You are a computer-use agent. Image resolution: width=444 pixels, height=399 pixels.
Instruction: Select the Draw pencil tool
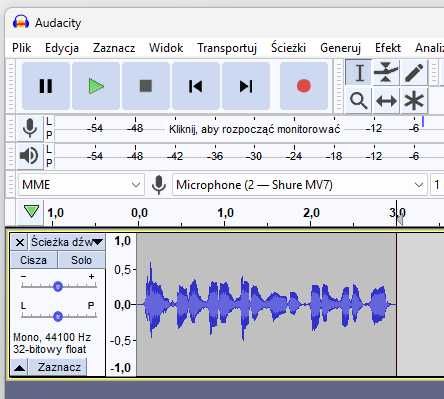414,72
